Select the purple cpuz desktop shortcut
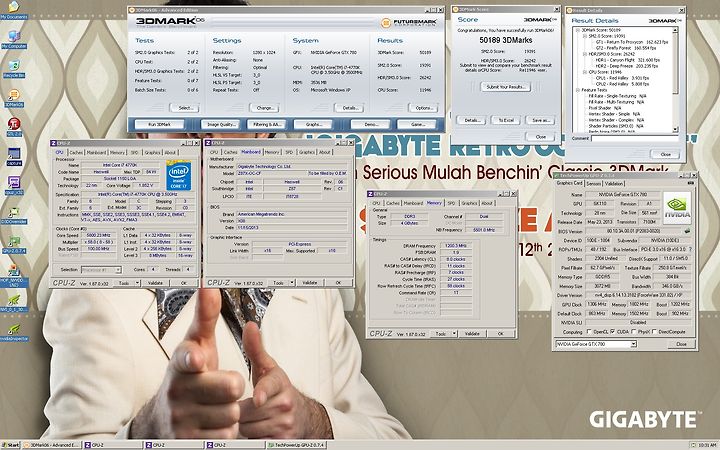 [x=14, y=185]
